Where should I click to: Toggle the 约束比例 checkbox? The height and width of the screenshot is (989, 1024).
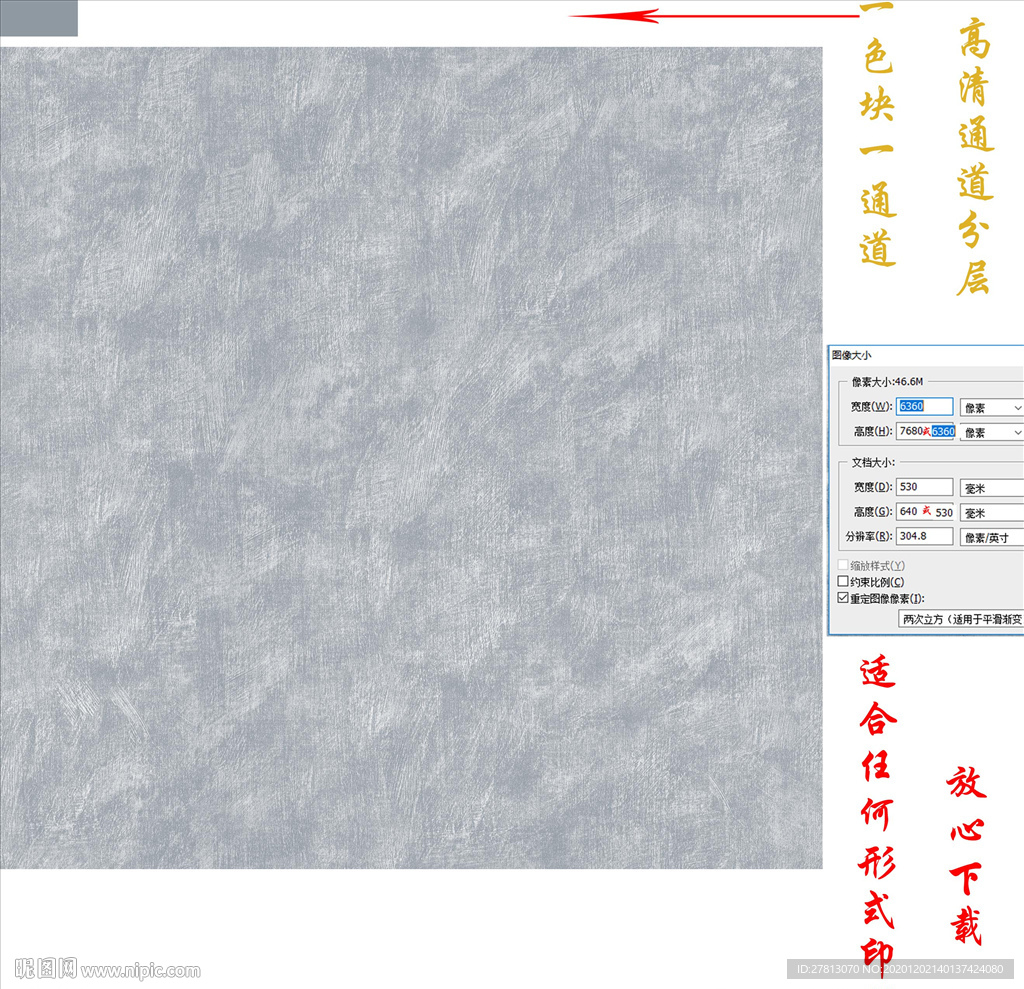[843, 581]
